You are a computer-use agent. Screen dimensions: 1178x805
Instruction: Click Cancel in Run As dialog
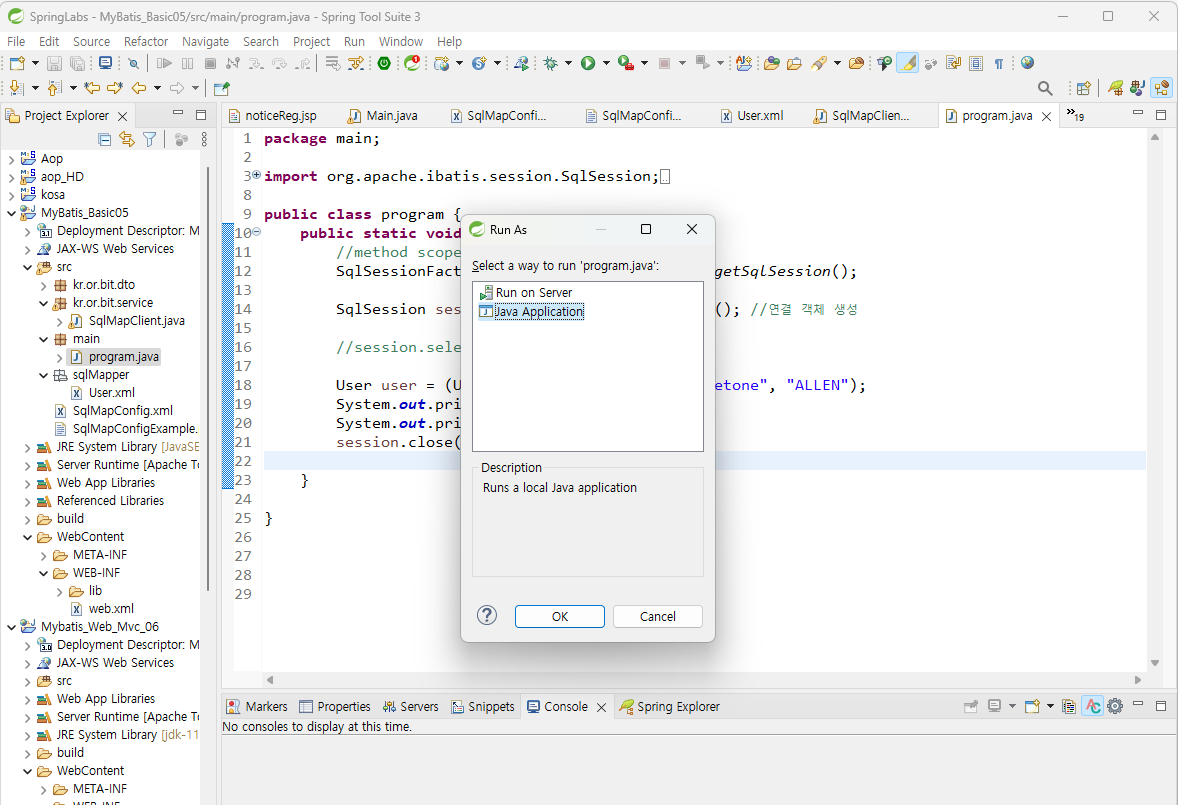click(x=658, y=617)
